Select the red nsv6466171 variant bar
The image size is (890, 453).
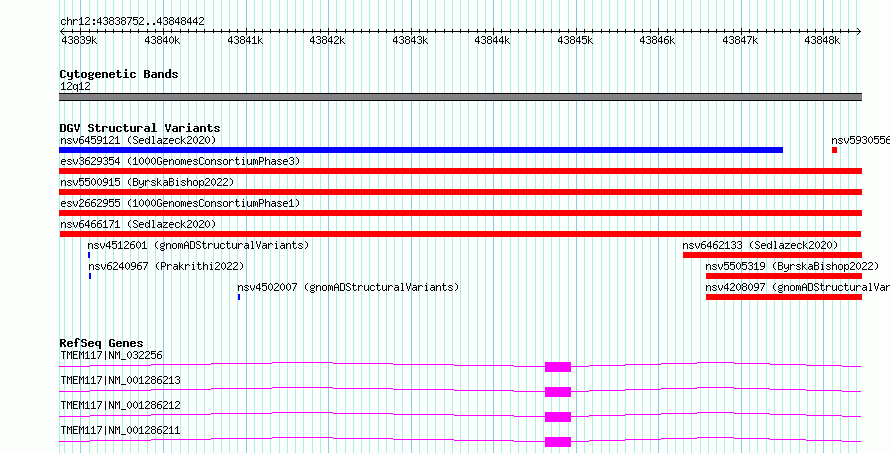[460, 234]
